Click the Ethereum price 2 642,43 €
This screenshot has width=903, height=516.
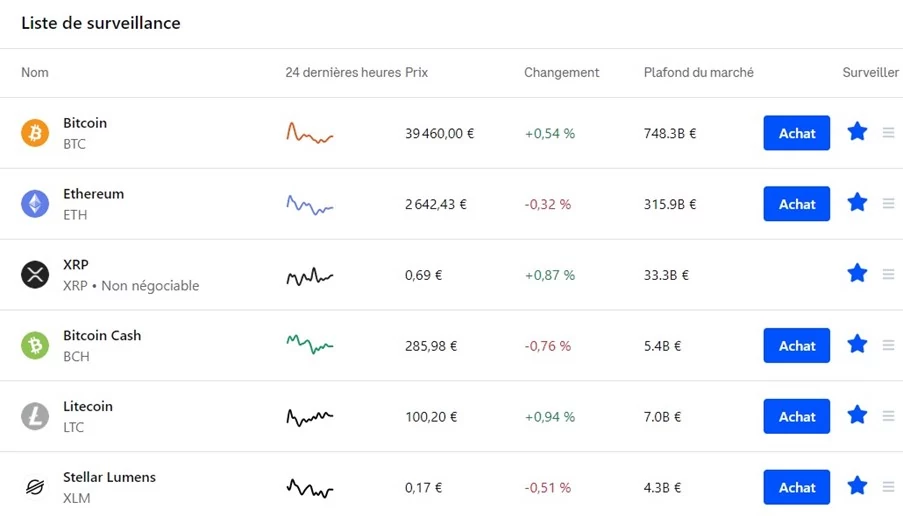click(x=435, y=204)
